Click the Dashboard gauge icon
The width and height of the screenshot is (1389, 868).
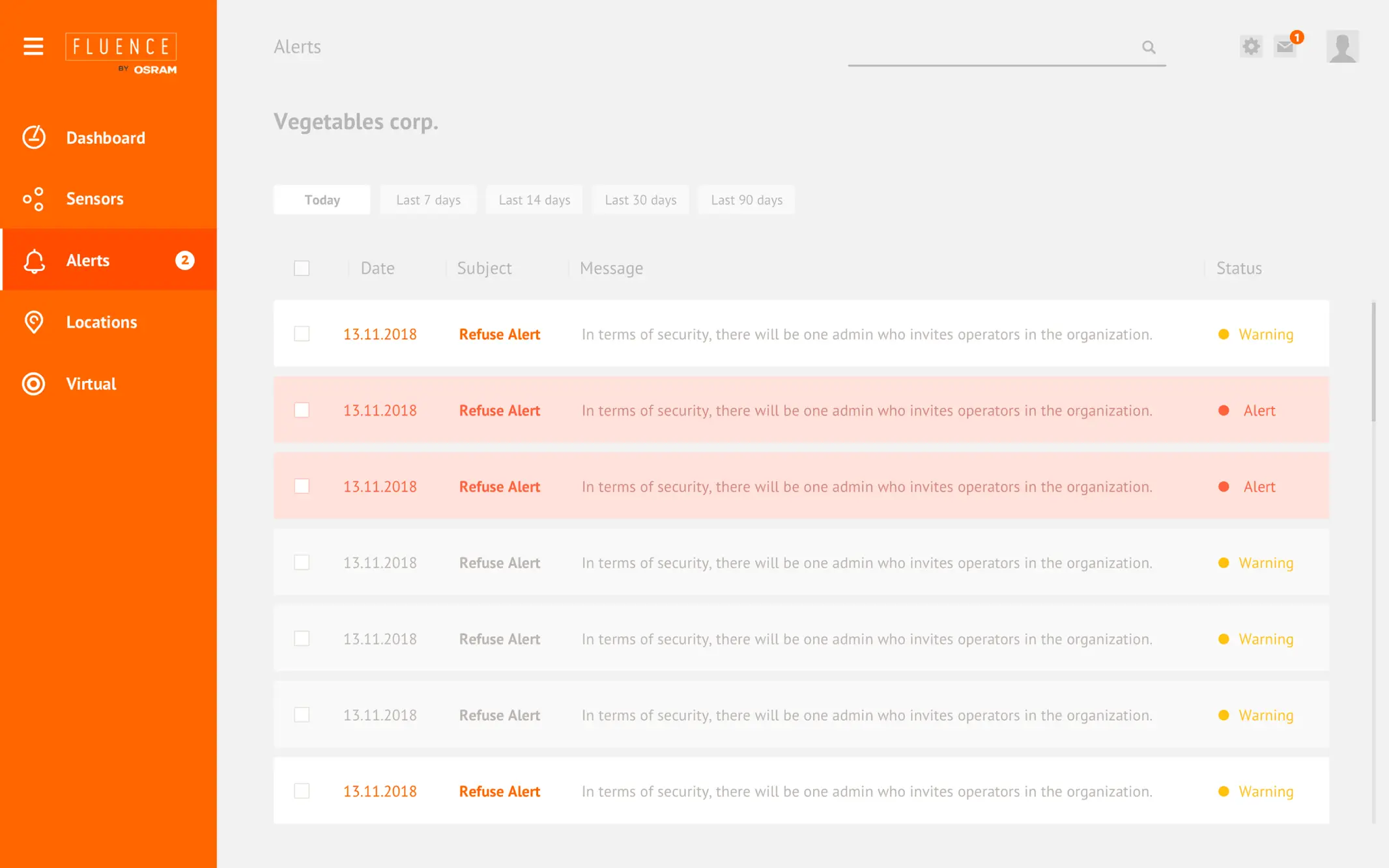[x=34, y=137]
